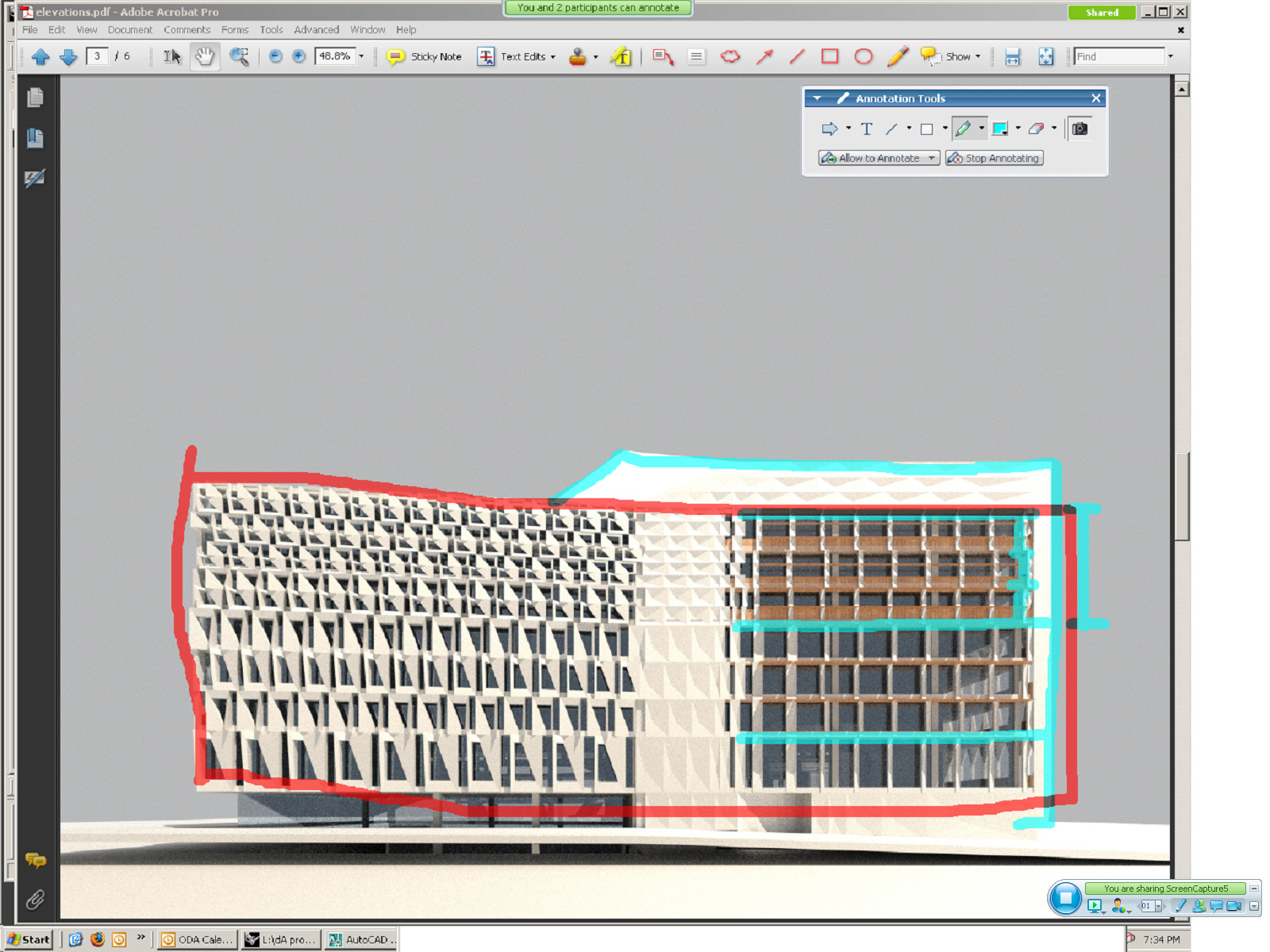Open the sharing video camera icon
Image resolution: width=1270 pixels, height=952 pixels.
[1233, 906]
